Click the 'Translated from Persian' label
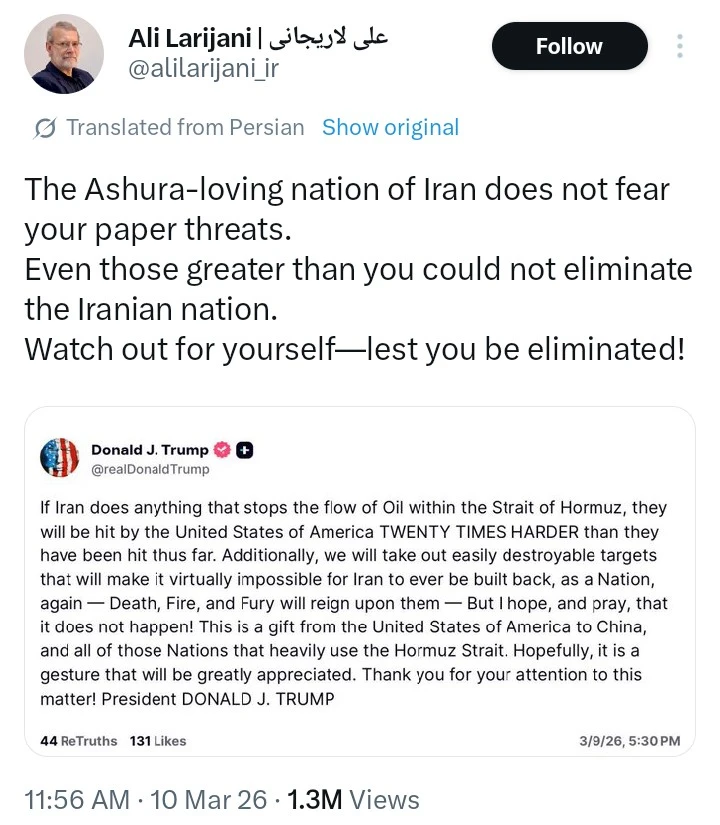Image resolution: width=720 pixels, height=825 pixels. [x=185, y=128]
